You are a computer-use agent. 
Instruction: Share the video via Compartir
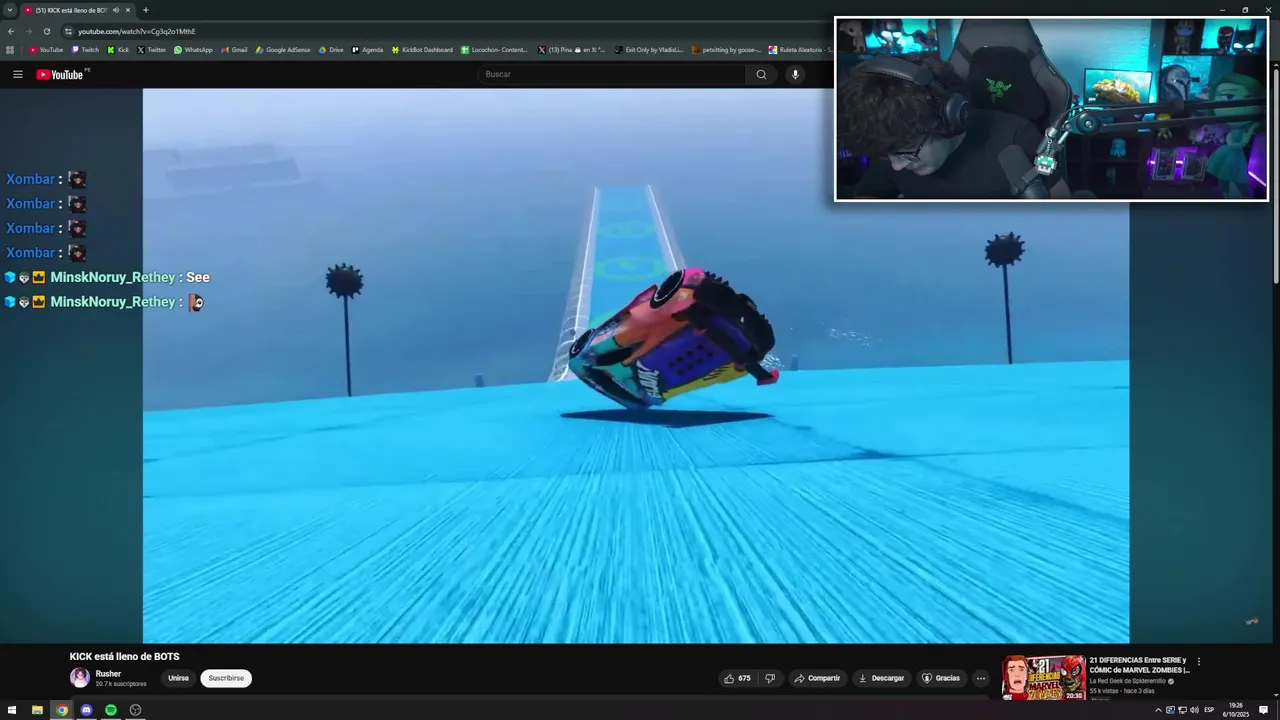click(x=817, y=678)
